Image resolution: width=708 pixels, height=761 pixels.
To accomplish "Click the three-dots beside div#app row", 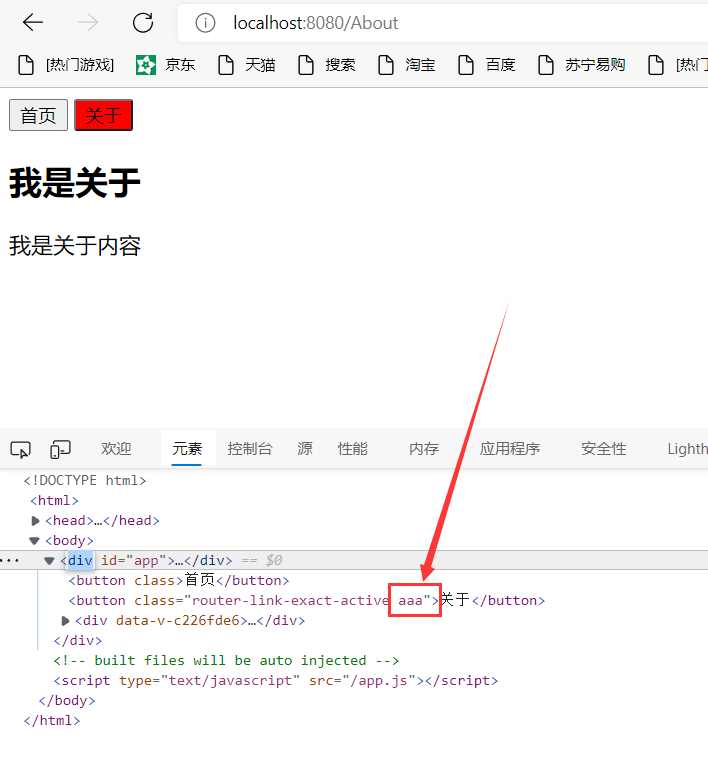I will [x=10, y=561].
